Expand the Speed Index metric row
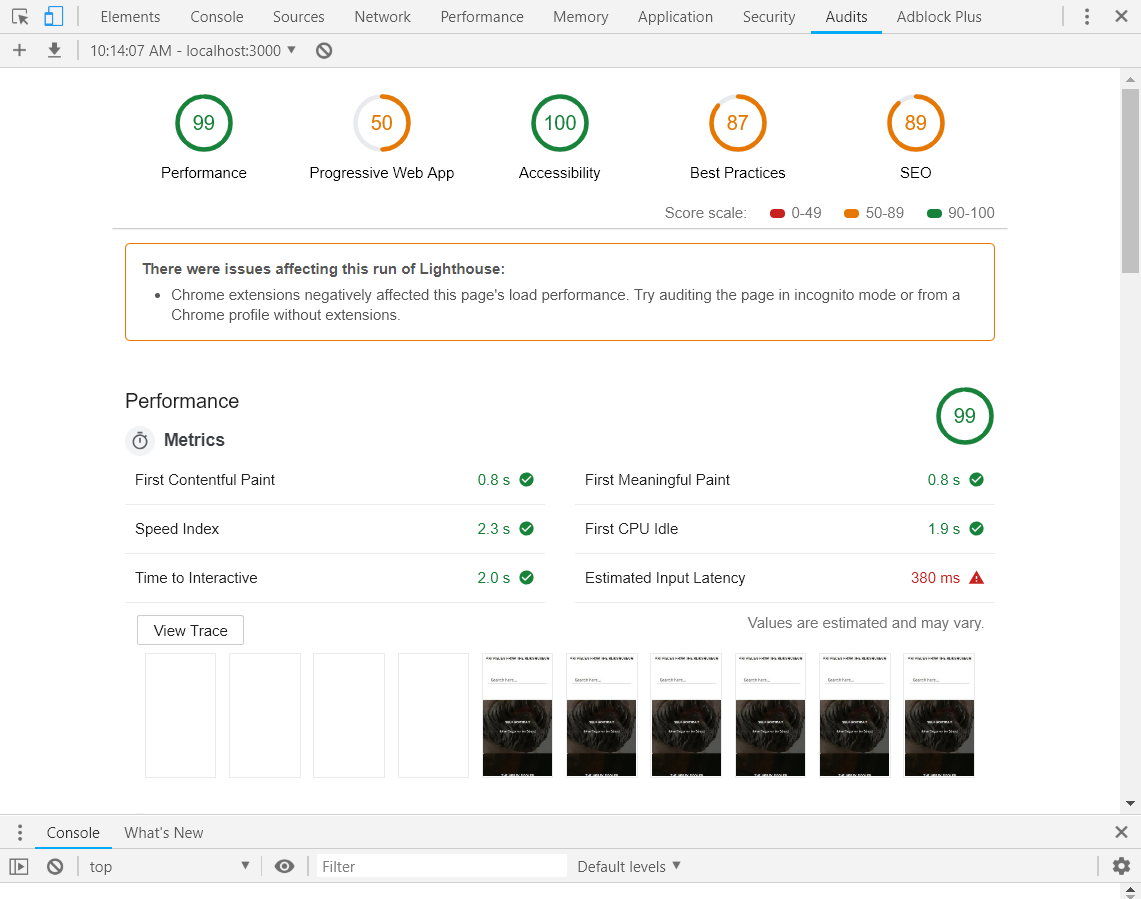 pyautogui.click(x=335, y=529)
